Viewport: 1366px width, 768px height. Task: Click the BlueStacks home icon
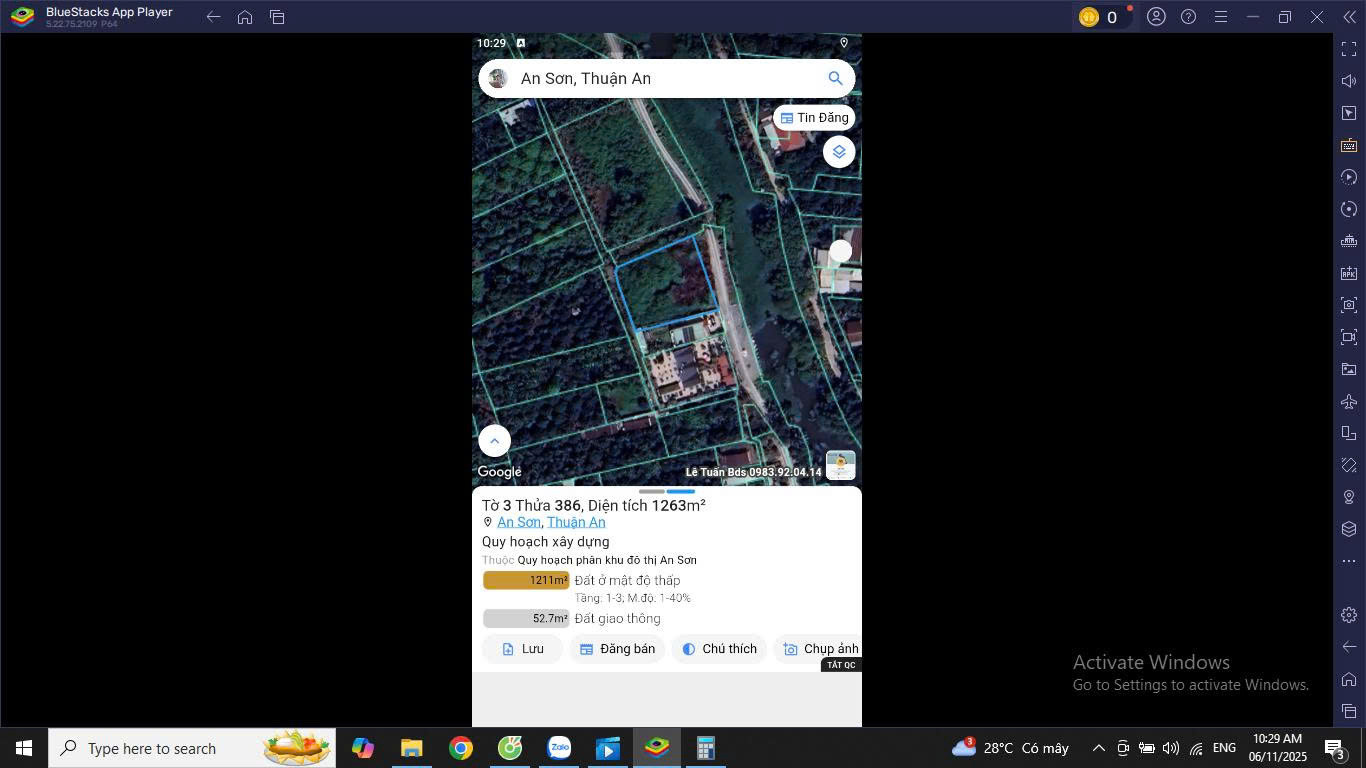pos(245,17)
